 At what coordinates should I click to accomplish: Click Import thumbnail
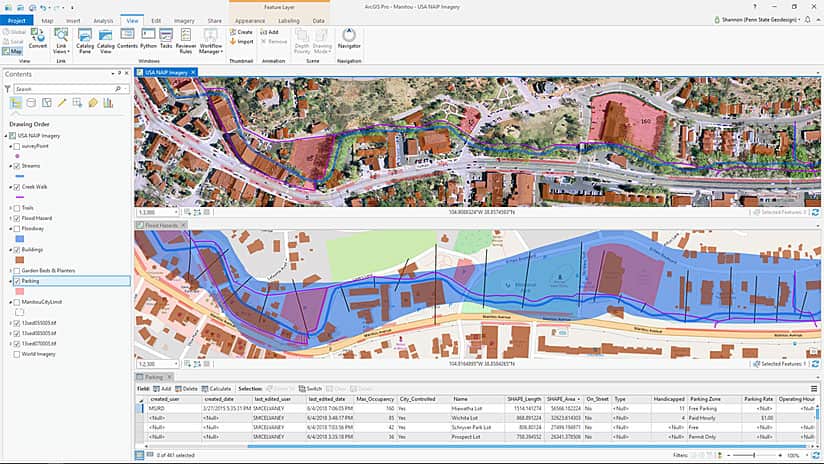tap(241, 42)
